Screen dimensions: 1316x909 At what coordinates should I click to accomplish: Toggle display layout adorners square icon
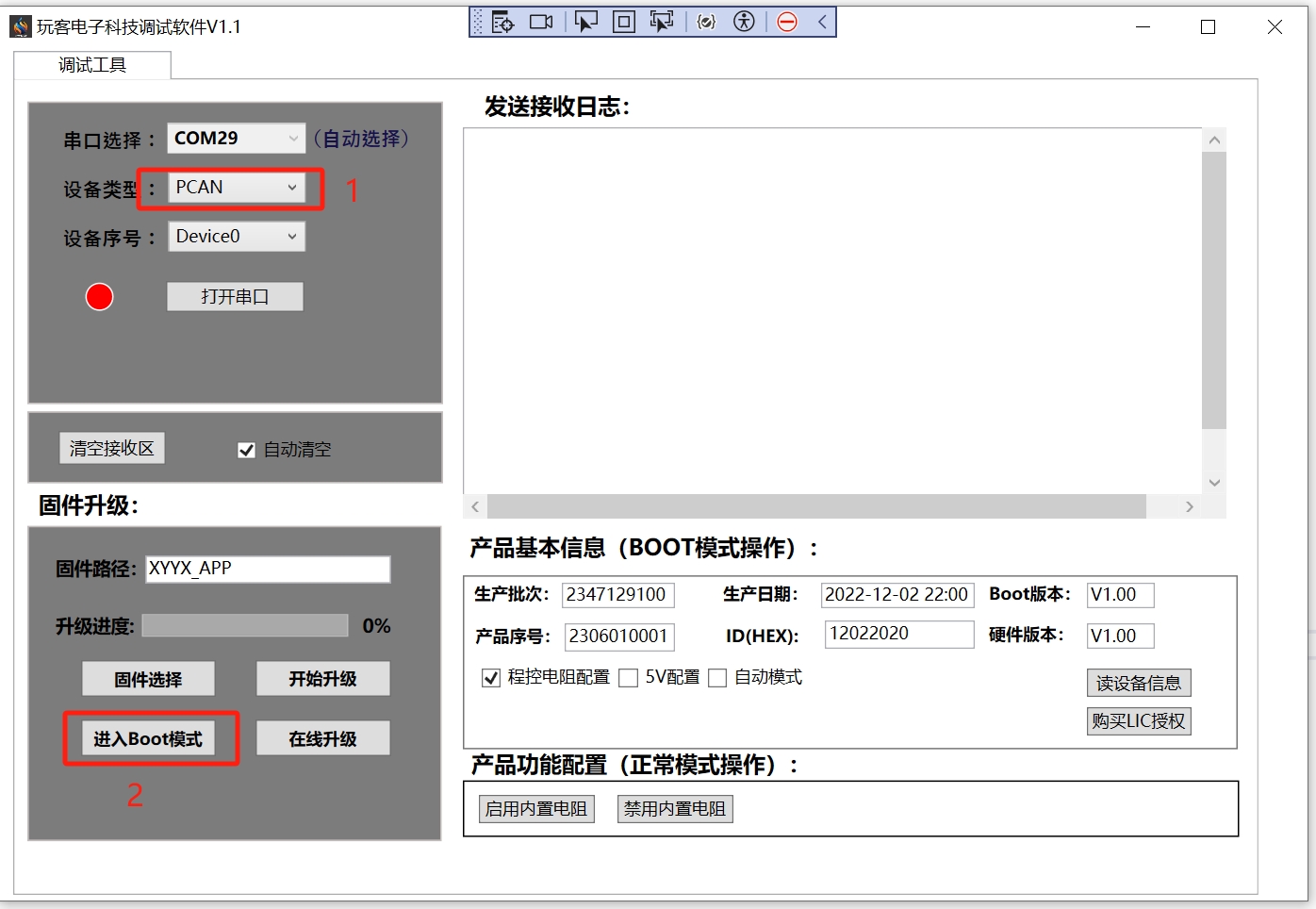pyautogui.click(x=624, y=22)
